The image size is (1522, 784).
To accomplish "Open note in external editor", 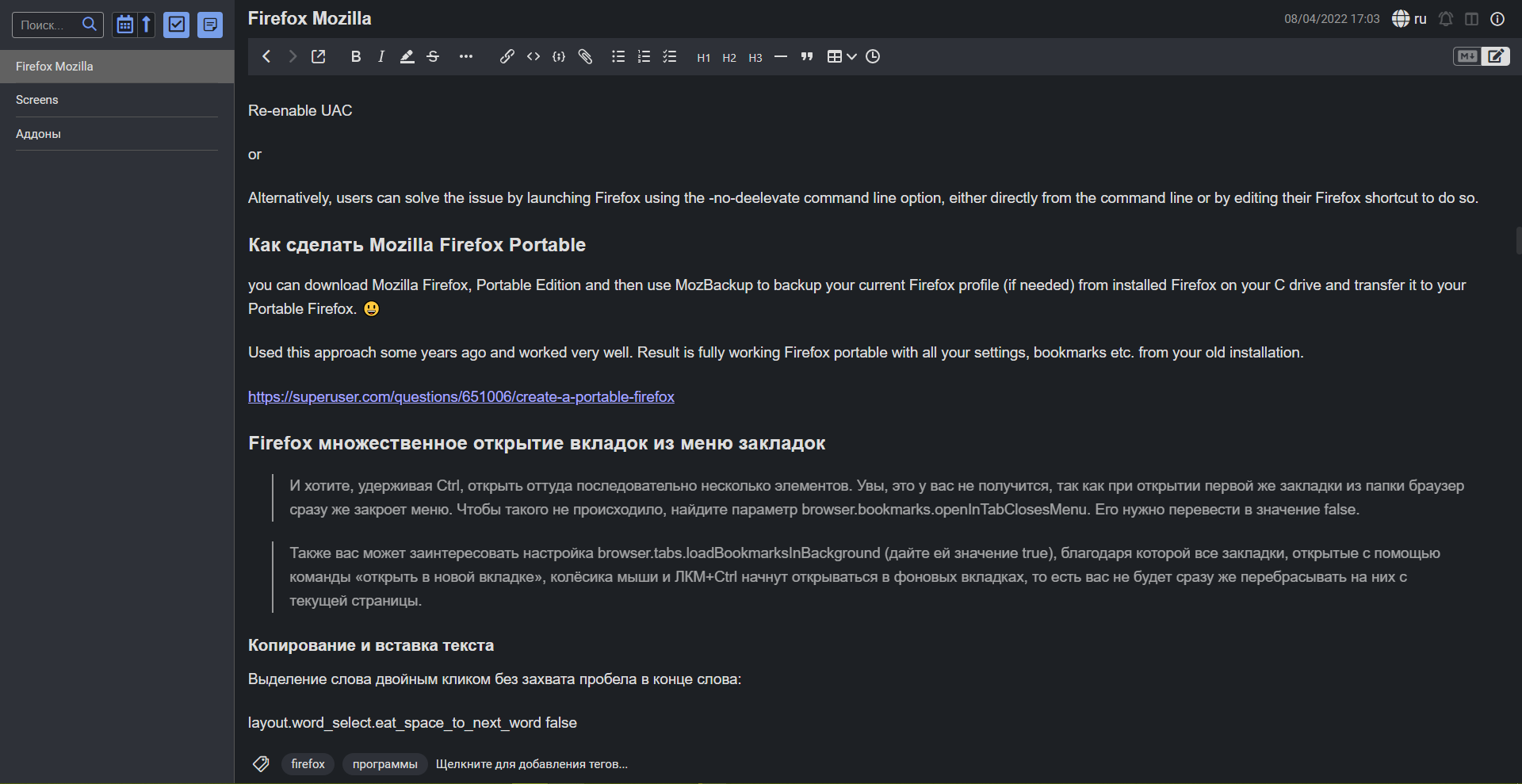I will [319, 56].
